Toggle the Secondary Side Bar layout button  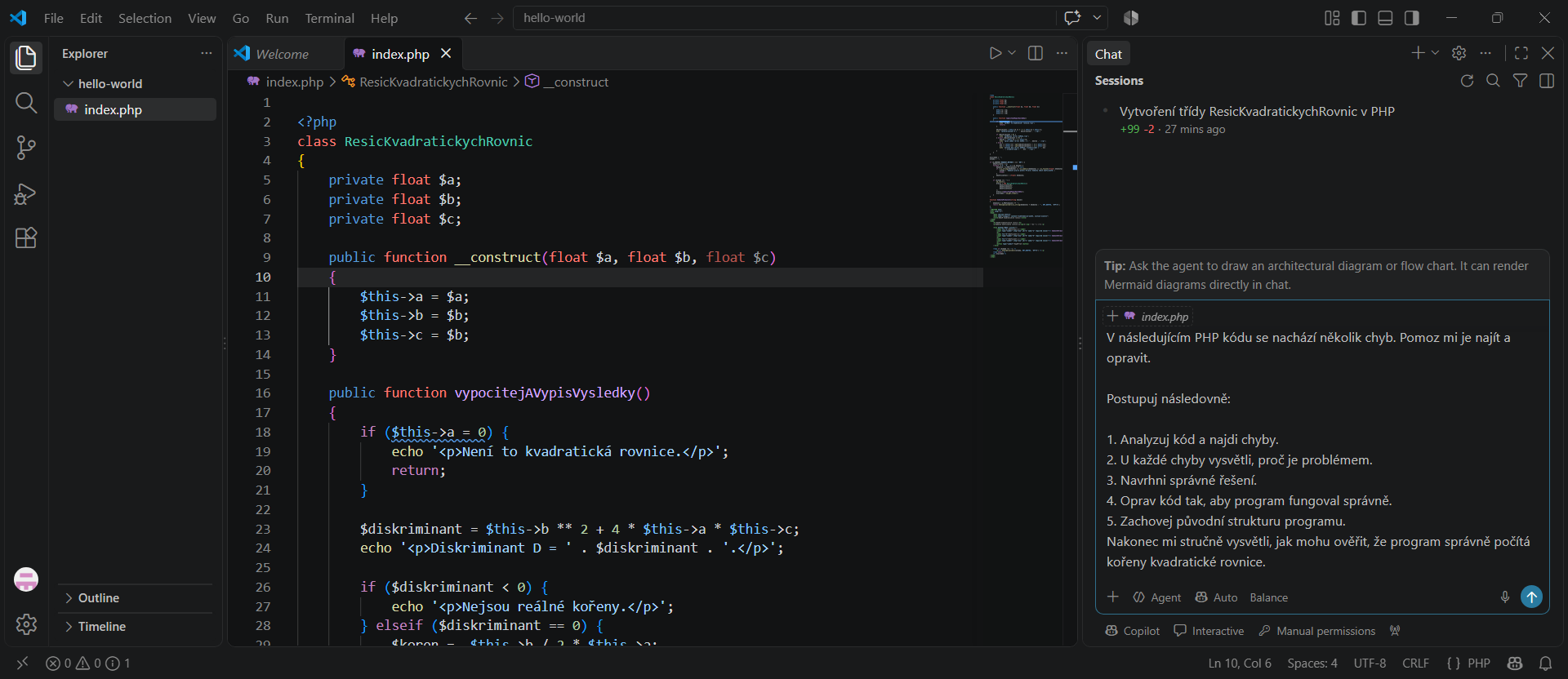(1412, 18)
